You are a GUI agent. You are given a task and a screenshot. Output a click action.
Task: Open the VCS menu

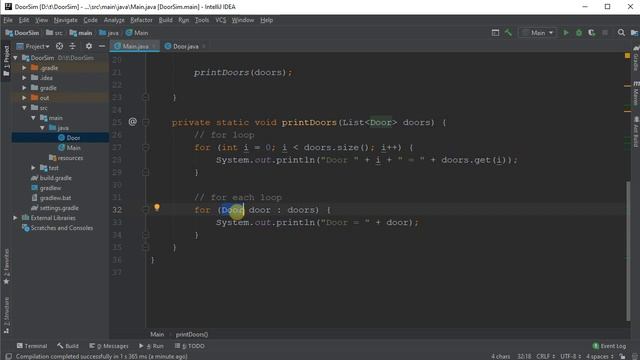[x=220, y=20]
